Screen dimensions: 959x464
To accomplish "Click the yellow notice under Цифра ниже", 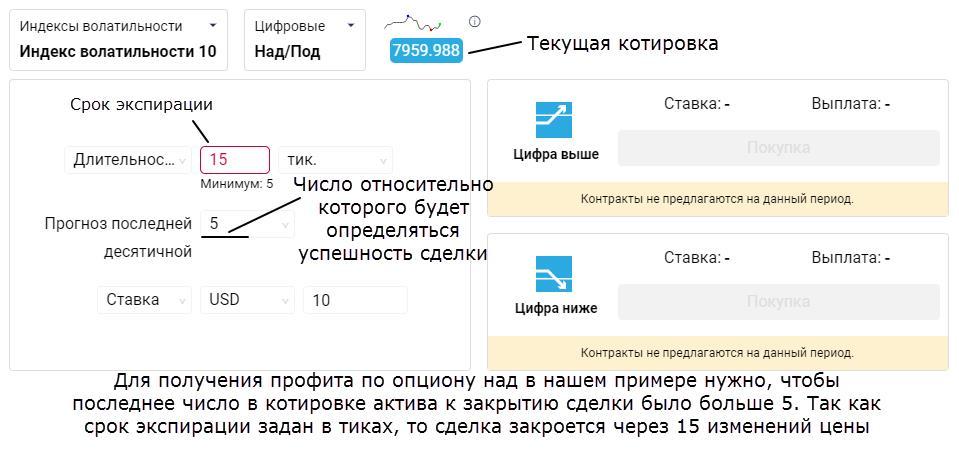I will 717,353.
